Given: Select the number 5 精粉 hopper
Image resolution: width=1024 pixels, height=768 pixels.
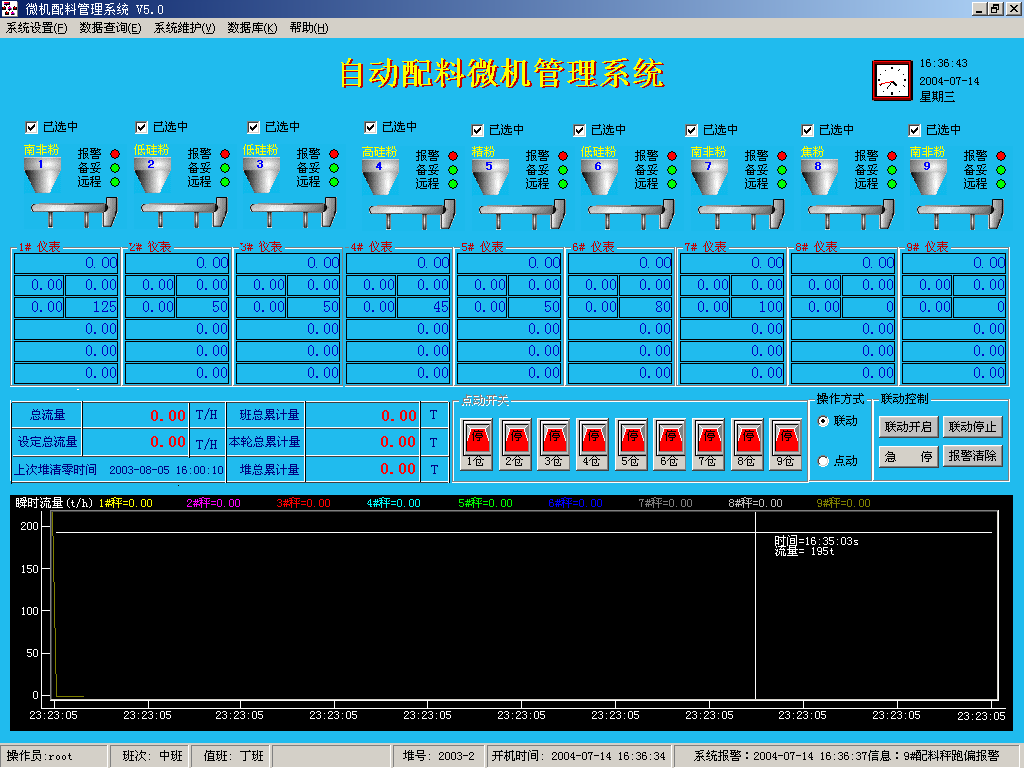Looking at the screenshot, I should pos(488,177).
